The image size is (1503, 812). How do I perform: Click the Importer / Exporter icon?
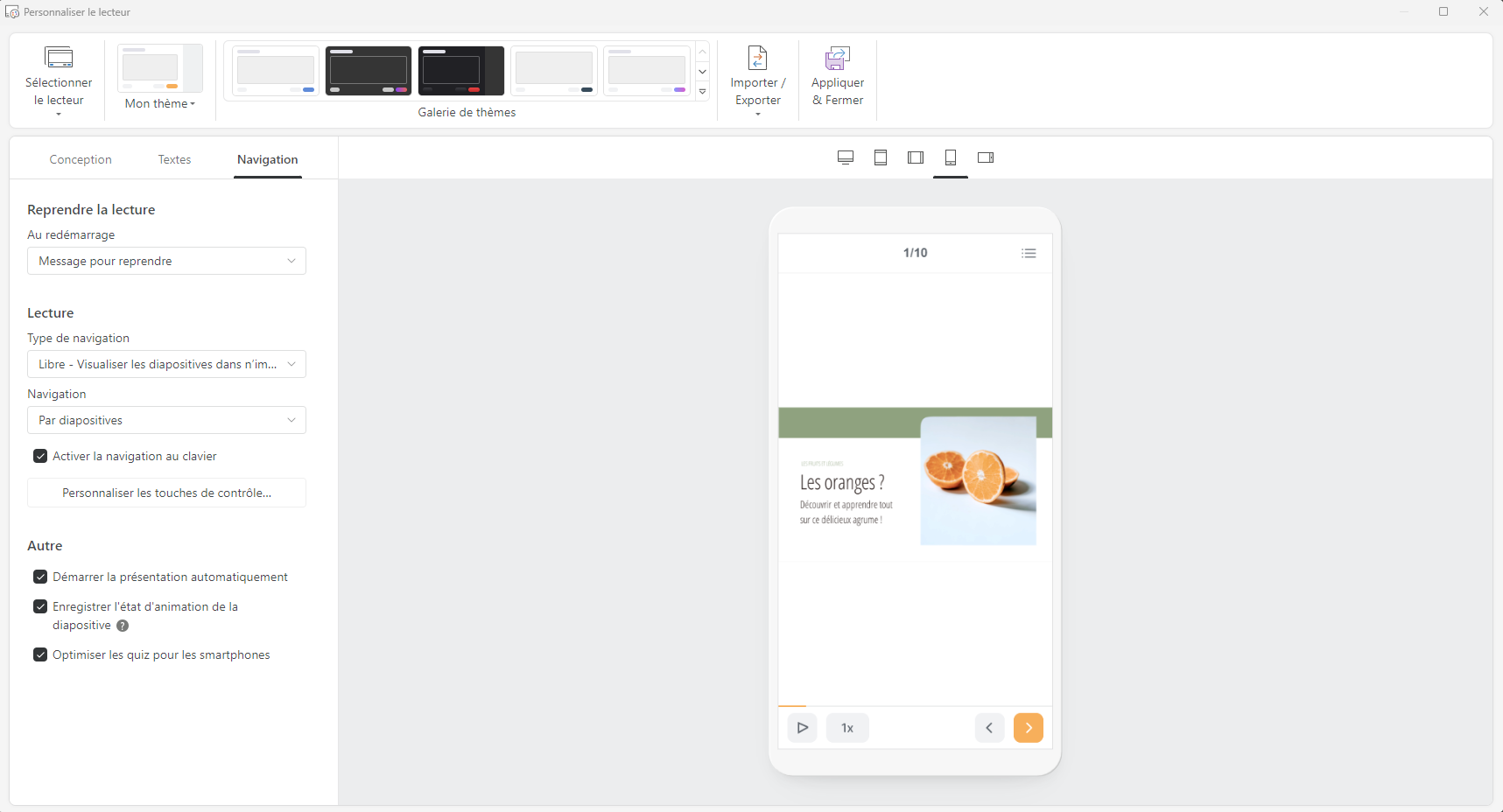pyautogui.click(x=757, y=59)
